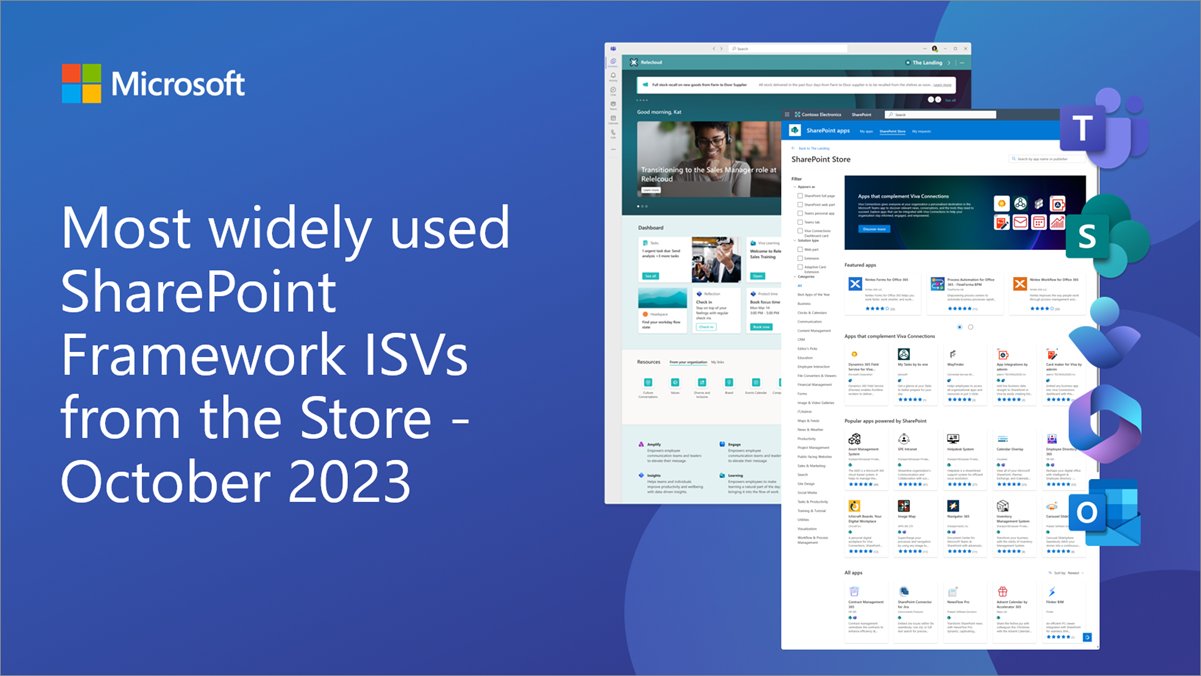
Task: Click the Discover more button
Action: pos(874,228)
